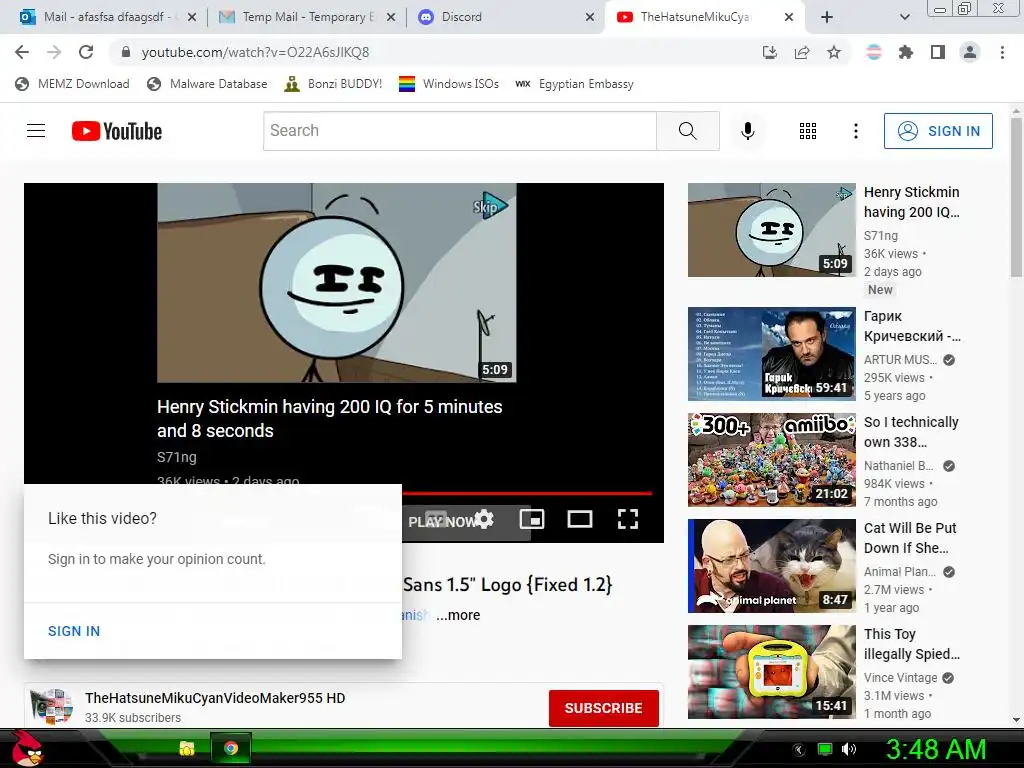Open TheHatsuneMikuCyan channel avatar
Viewport: 1024px width, 768px height.
coord(52,706)
